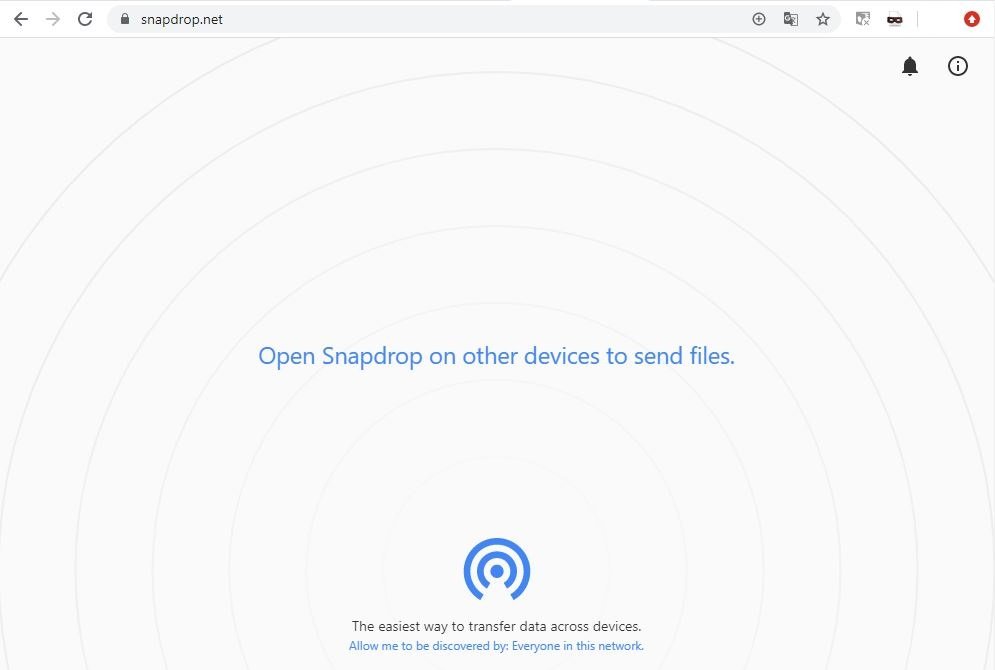Click 'Open Snapdrop on other devices' heading
The height and width of the screenshot is (670, 995).
(496, 356)
